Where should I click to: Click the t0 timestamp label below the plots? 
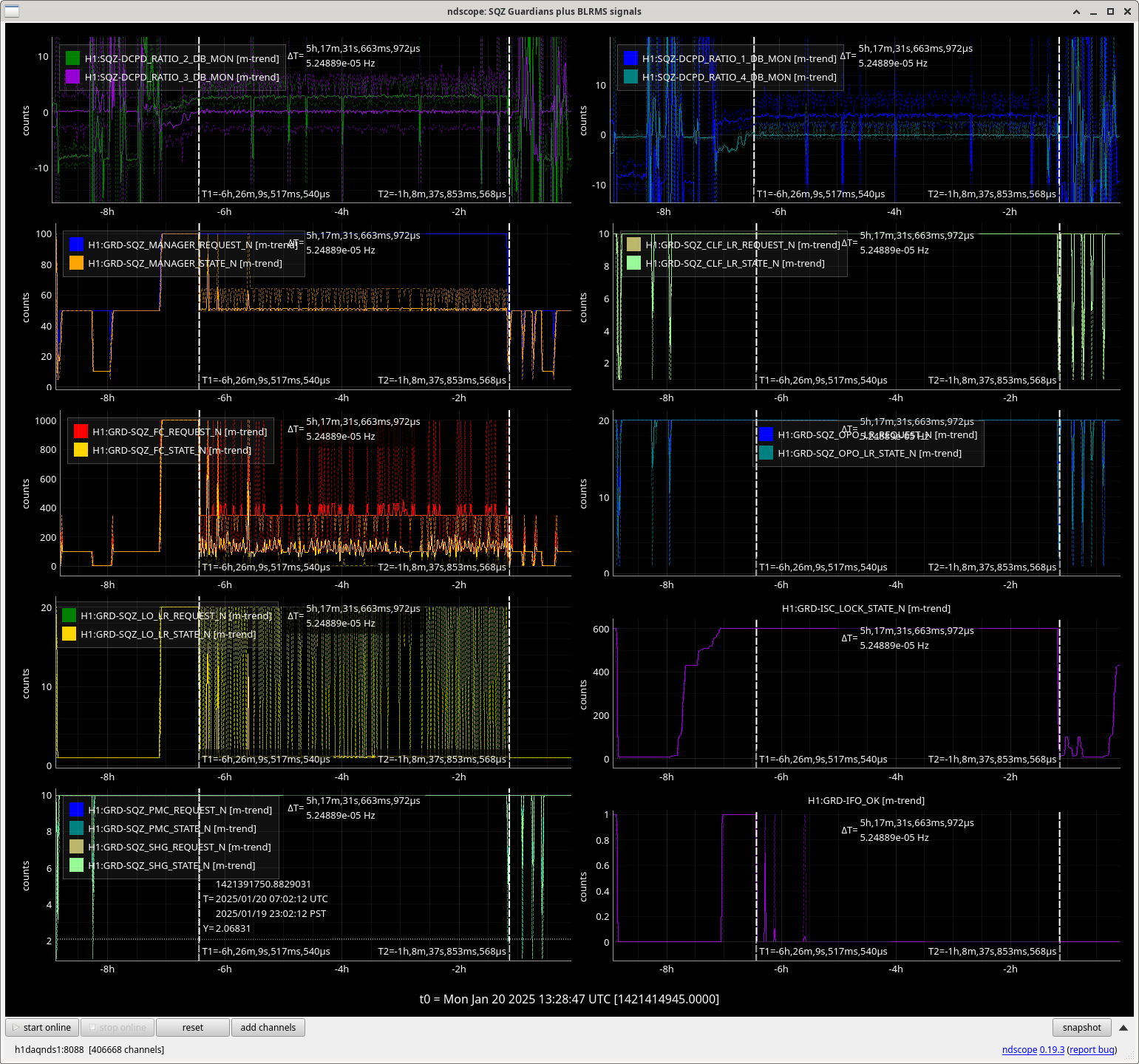(569, 999)
